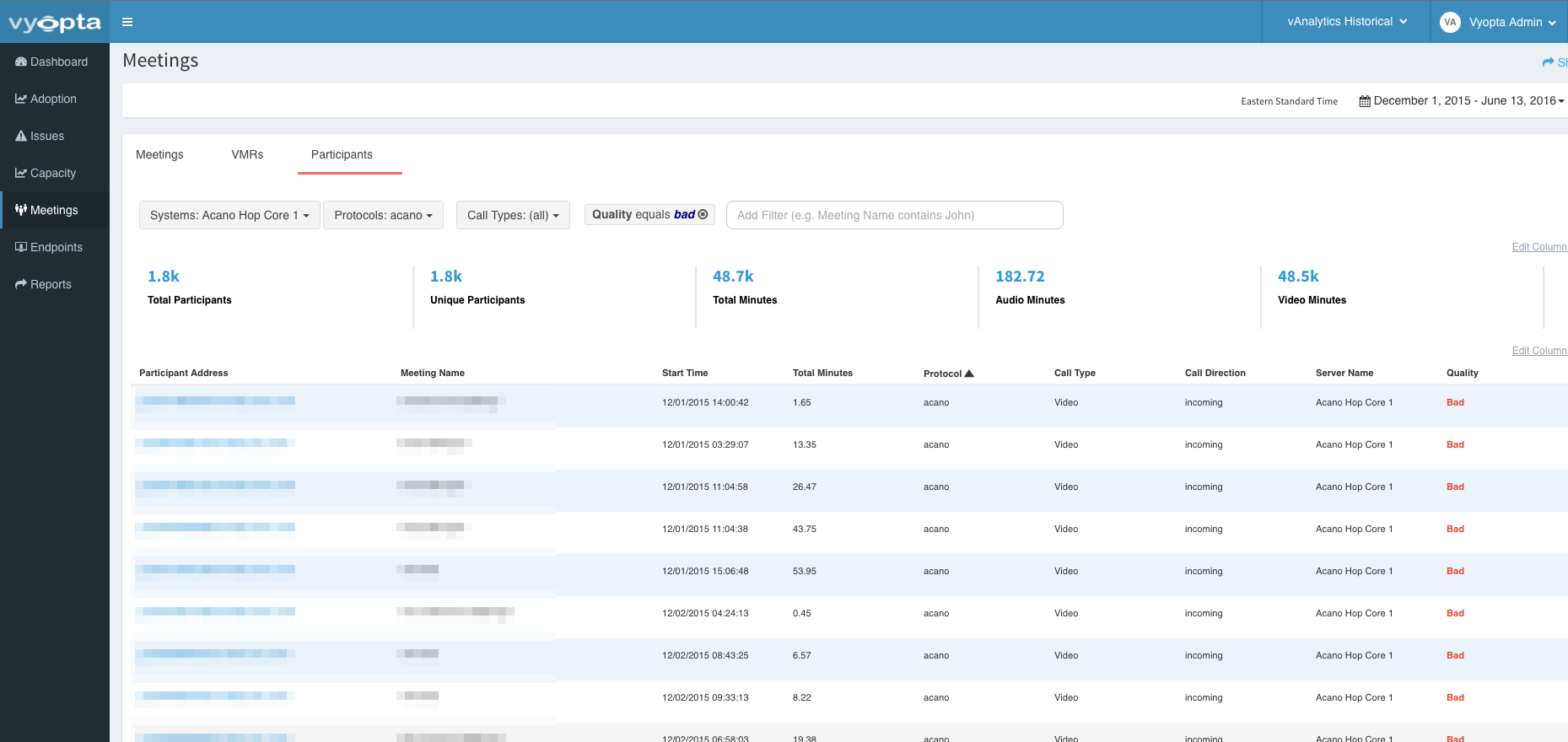Select Meetings in the sidebar
Screen dimensions: 1568x742
(x=55, y=210)
